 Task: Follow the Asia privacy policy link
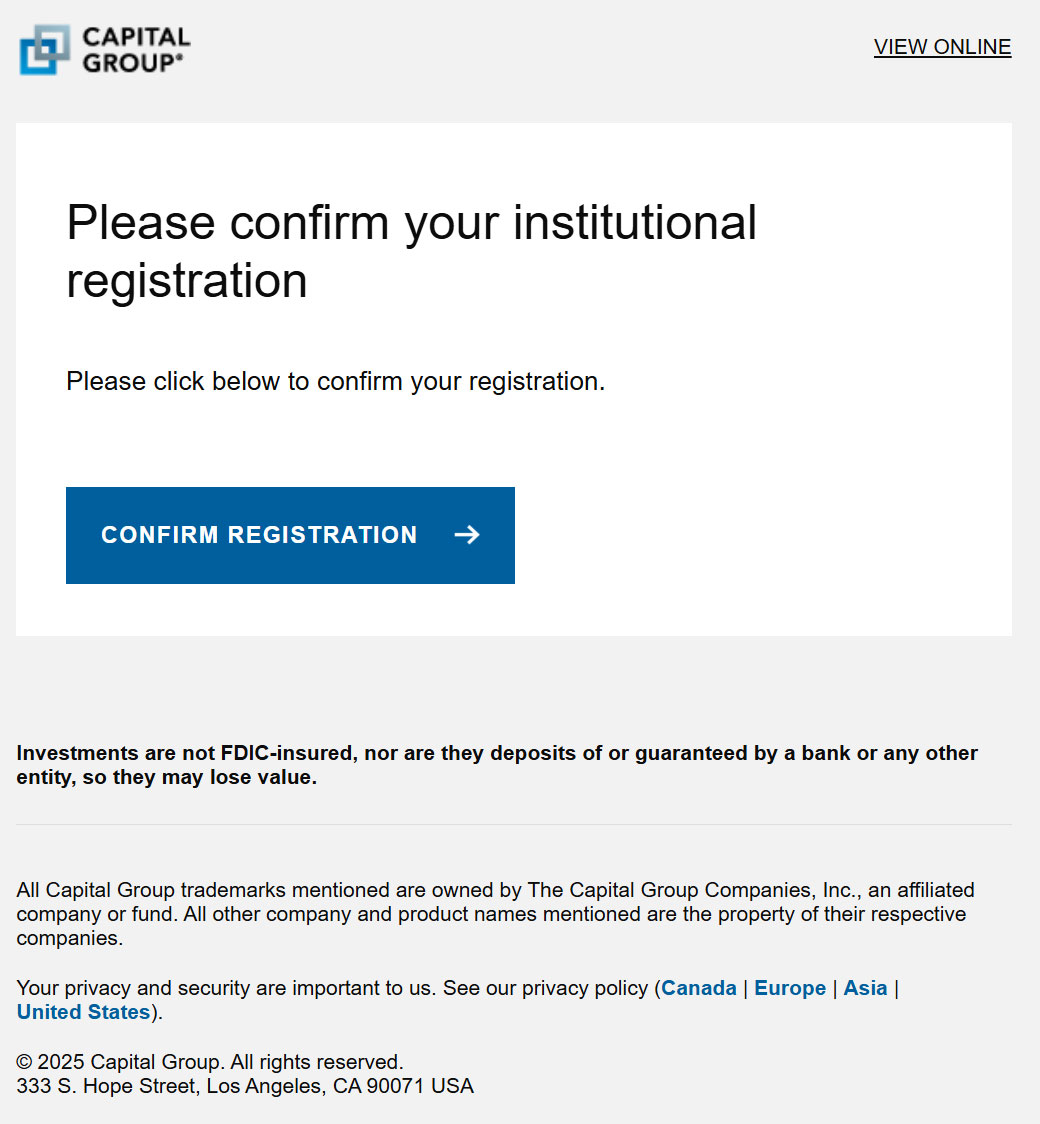click(x=865, y=988)
